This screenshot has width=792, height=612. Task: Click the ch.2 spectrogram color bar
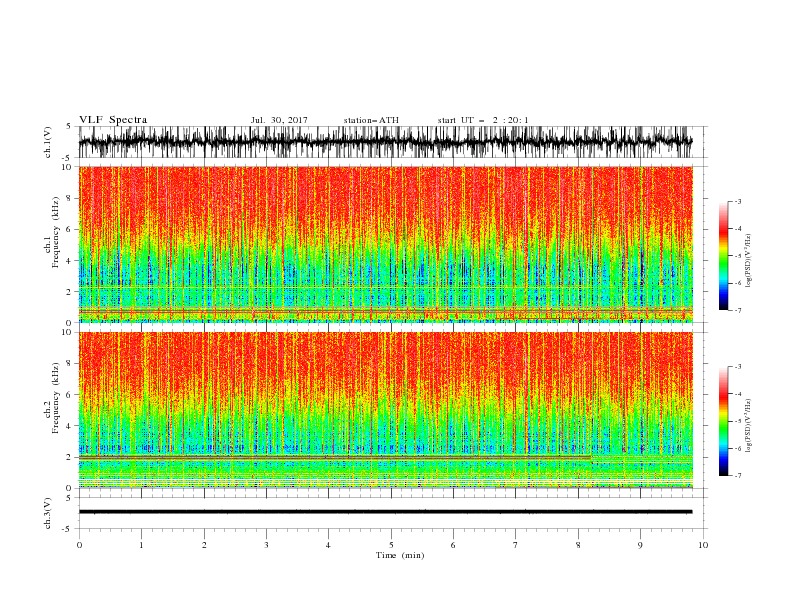click(723, 421)
